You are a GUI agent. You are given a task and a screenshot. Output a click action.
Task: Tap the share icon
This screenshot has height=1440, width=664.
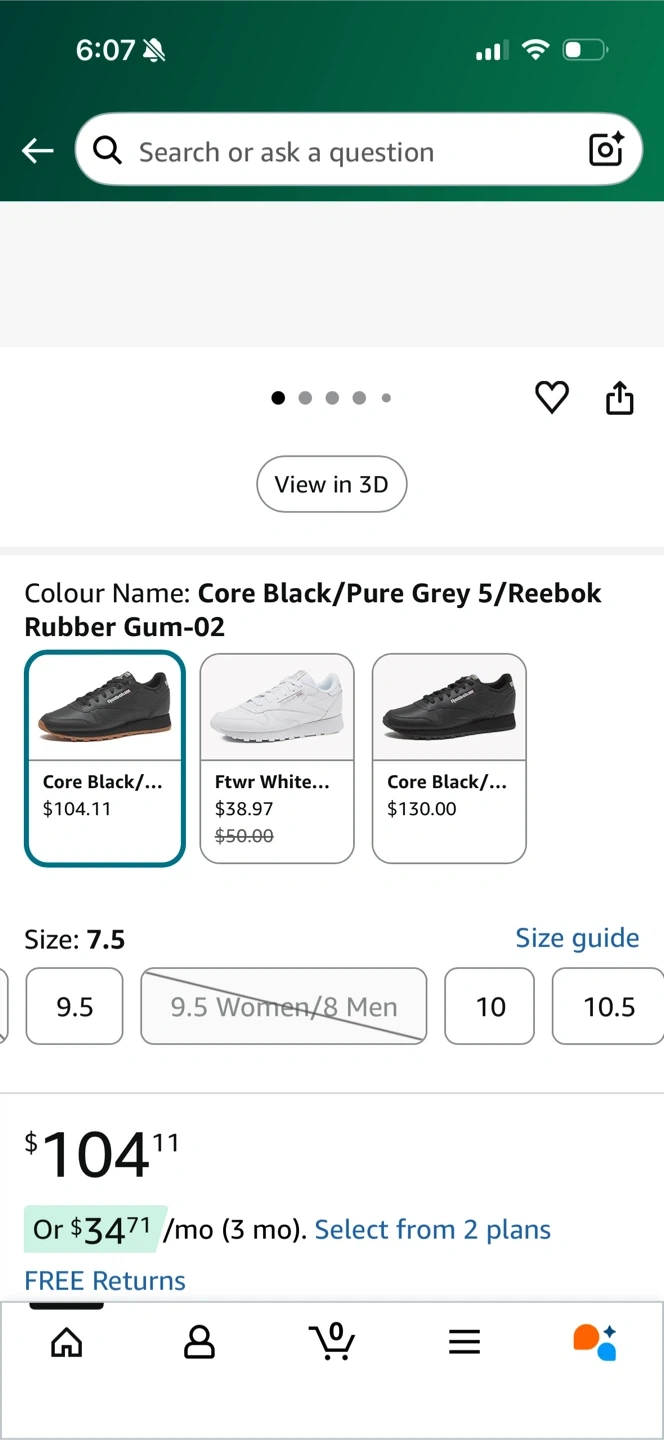(620, 398)
